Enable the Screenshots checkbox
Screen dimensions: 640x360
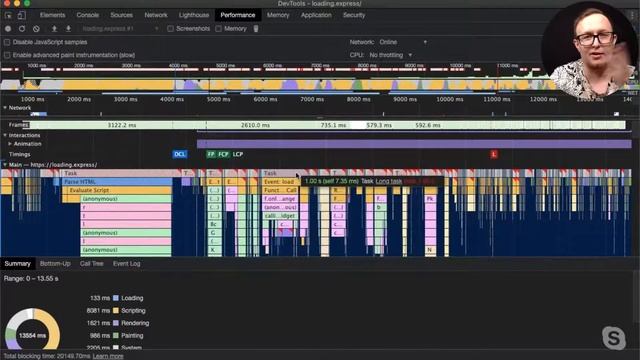point(170,29)
